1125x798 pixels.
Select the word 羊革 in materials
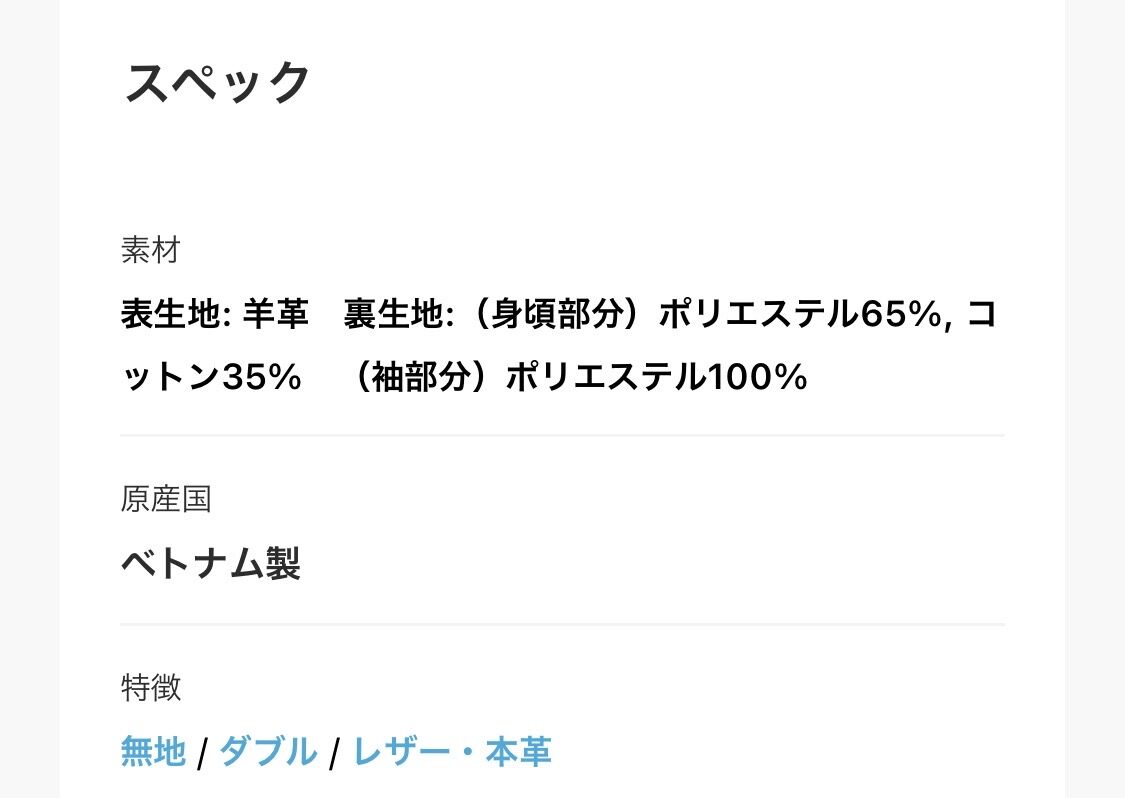pos(275,316)
